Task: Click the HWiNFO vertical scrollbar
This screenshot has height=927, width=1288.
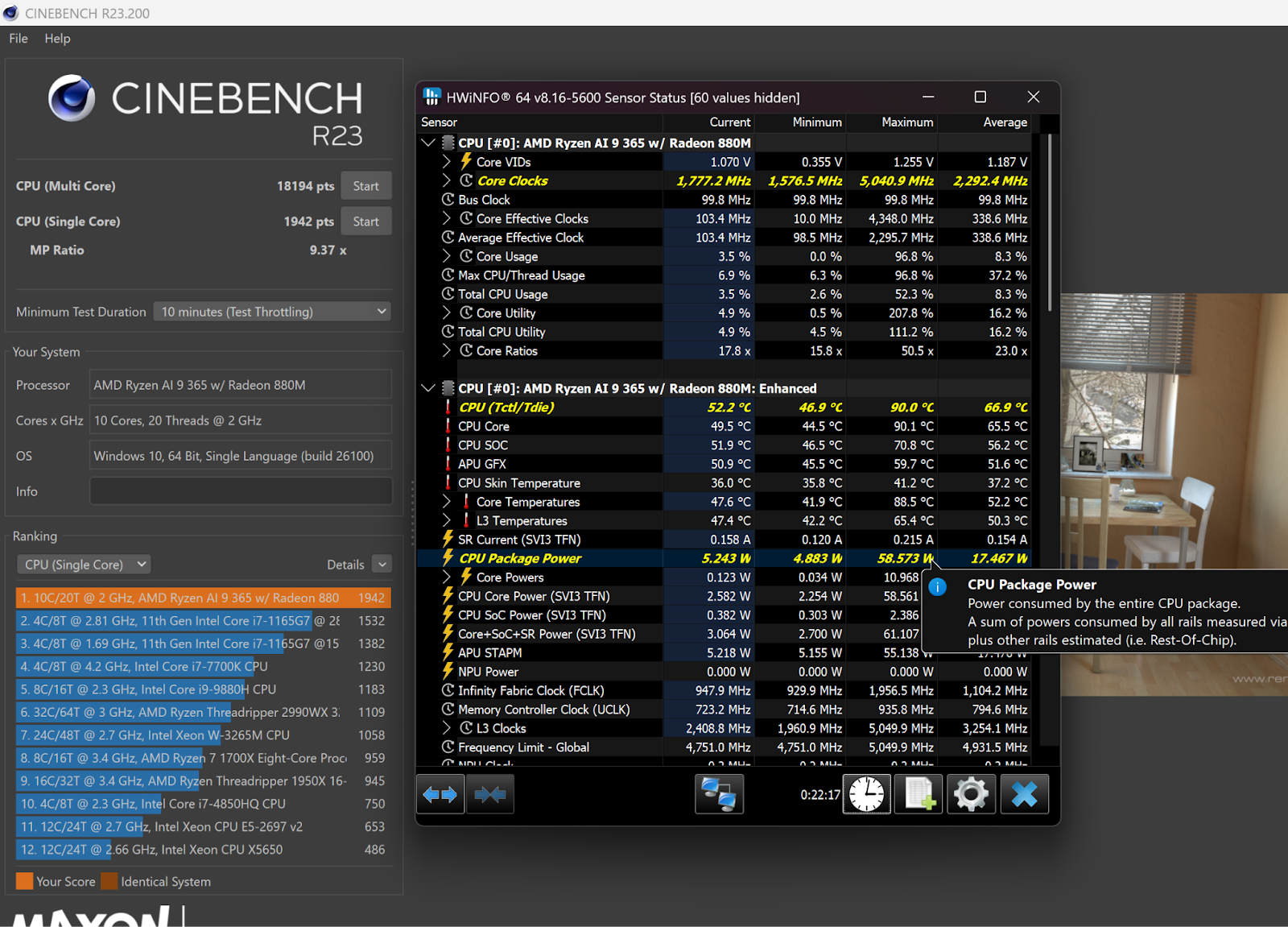Action: pos(1049,222)
